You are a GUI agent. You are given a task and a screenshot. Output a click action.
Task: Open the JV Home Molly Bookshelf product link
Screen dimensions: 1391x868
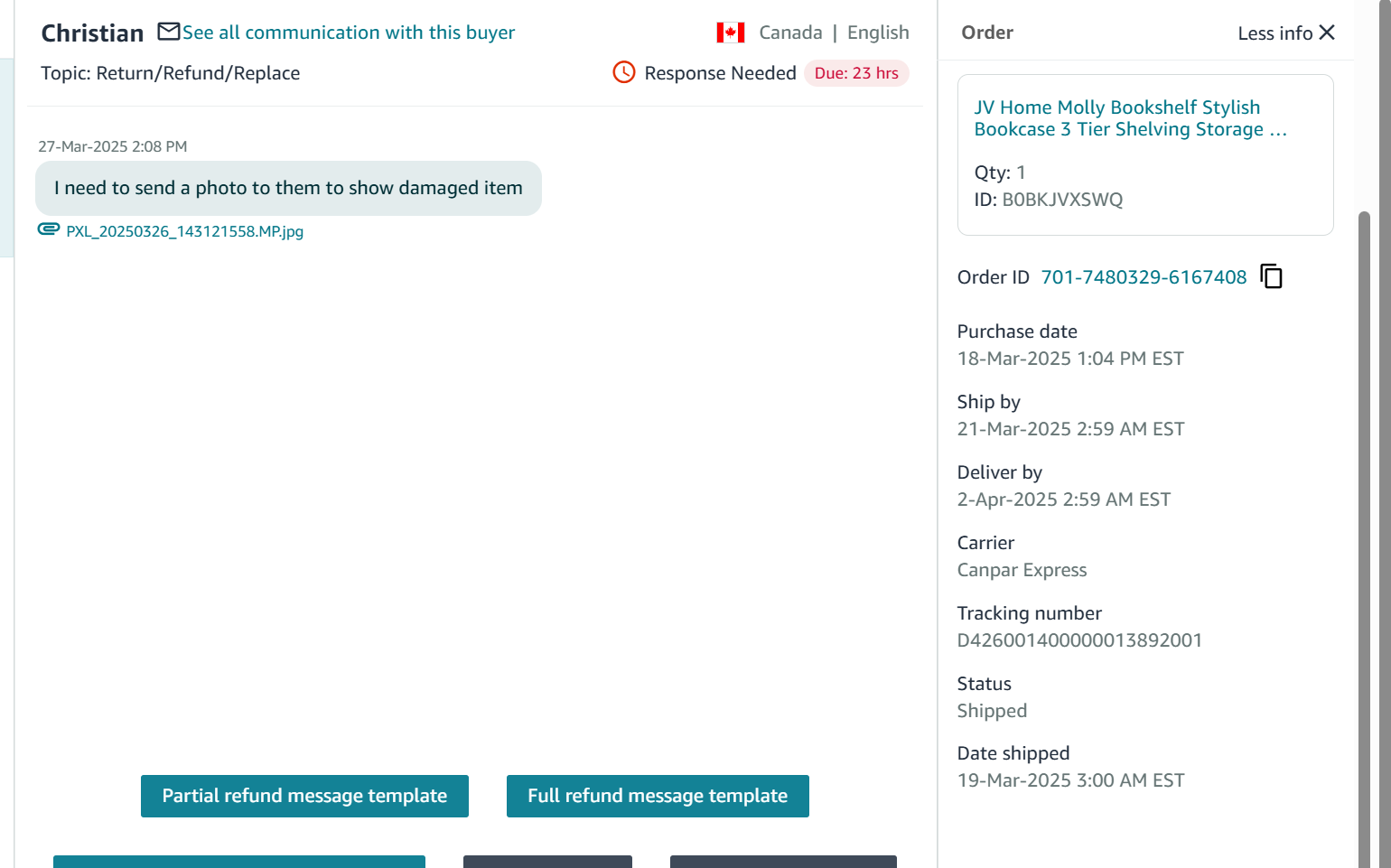click(x=1130, y=118)
